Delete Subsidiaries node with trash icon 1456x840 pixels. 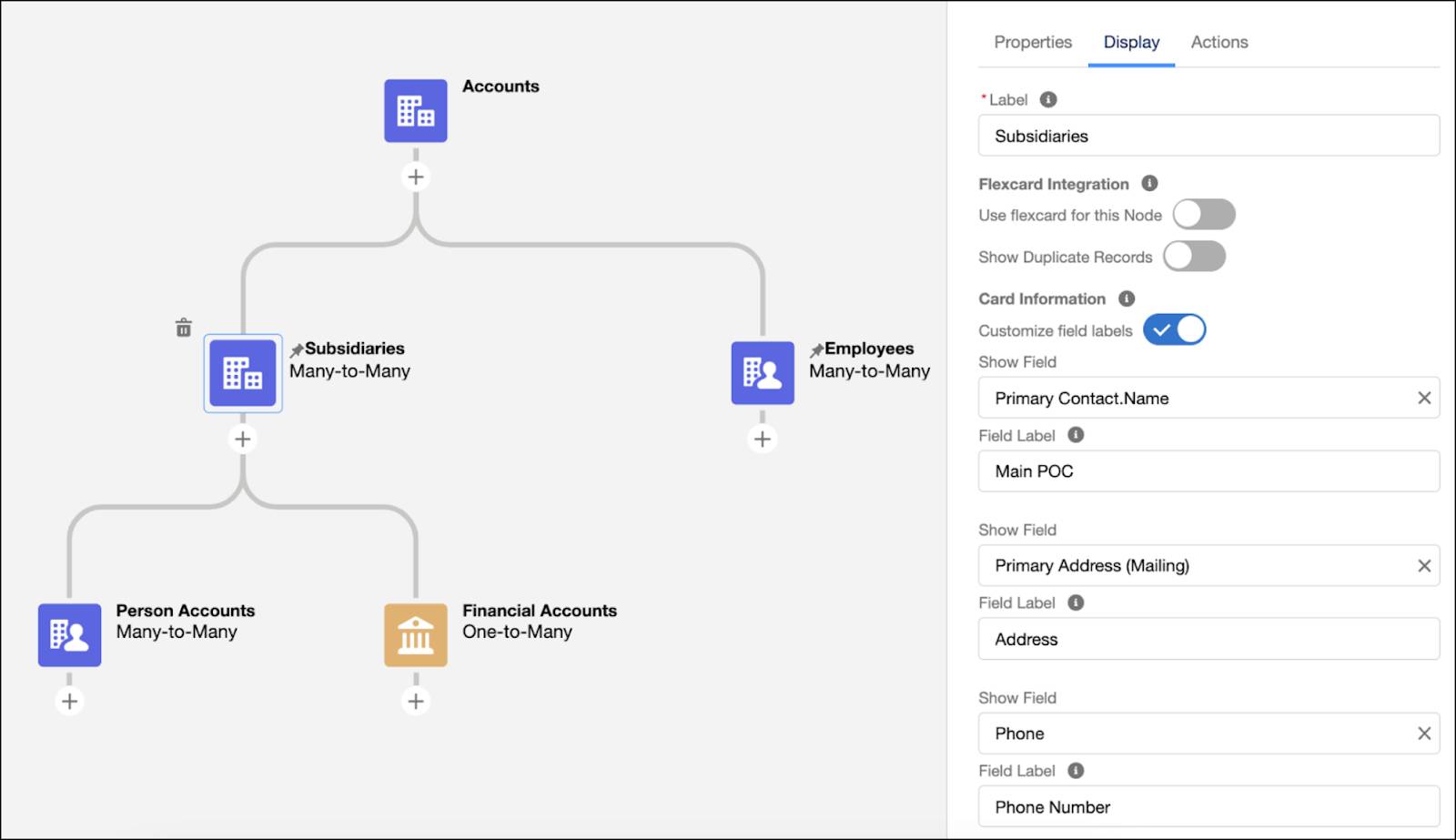click(x=184, y=328)
